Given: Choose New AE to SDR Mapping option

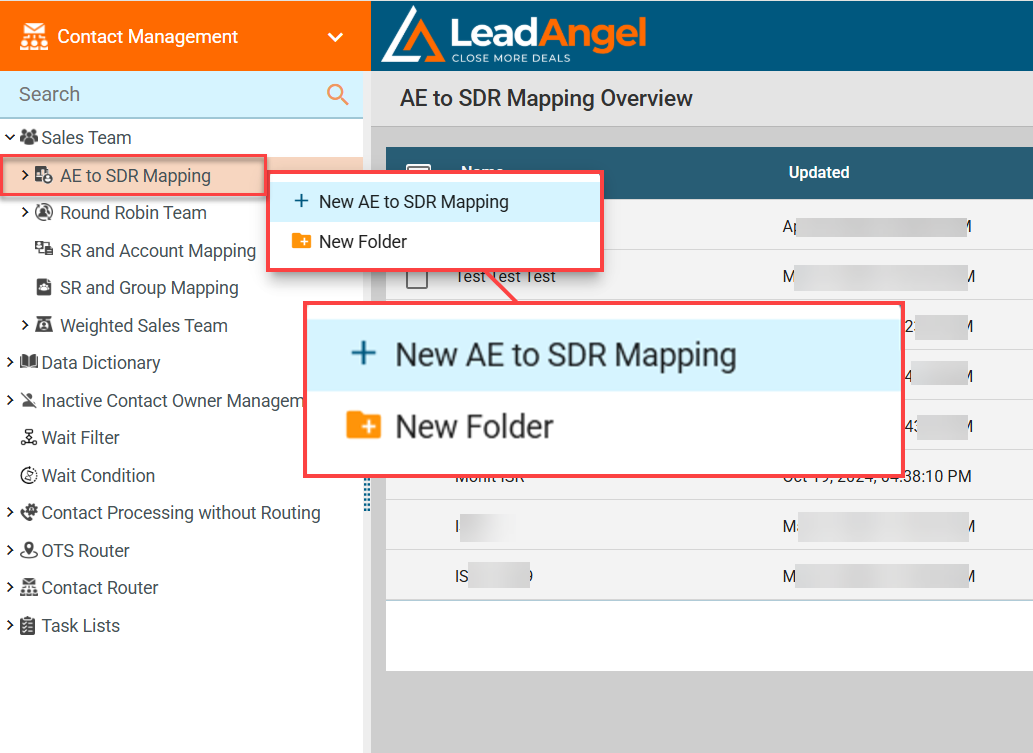Looking at the screenshot, I should pyautogui.click(x=413, y=201).
